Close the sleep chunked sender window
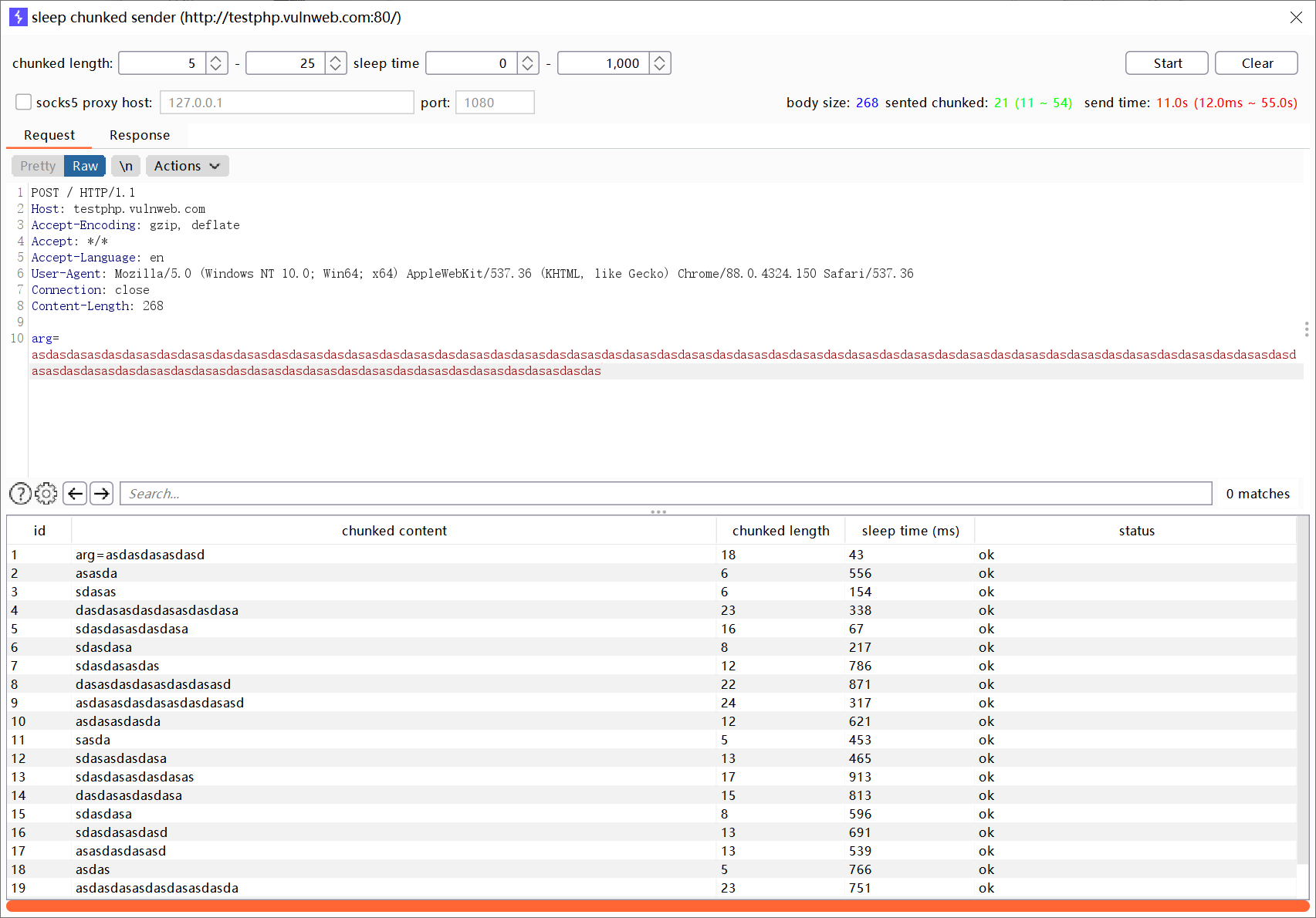This screenshot has width=1316, height=918. click(1296, 17)
